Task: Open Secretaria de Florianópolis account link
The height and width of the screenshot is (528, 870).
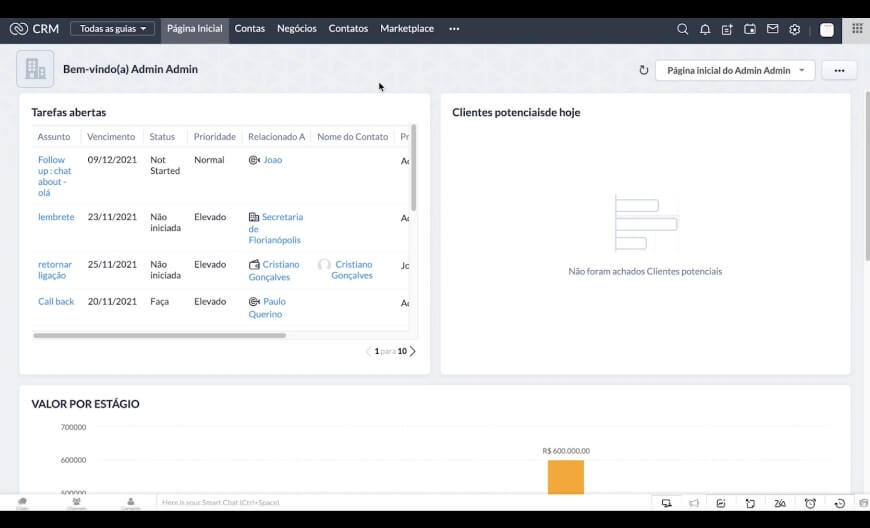Action: pos(276,228)
